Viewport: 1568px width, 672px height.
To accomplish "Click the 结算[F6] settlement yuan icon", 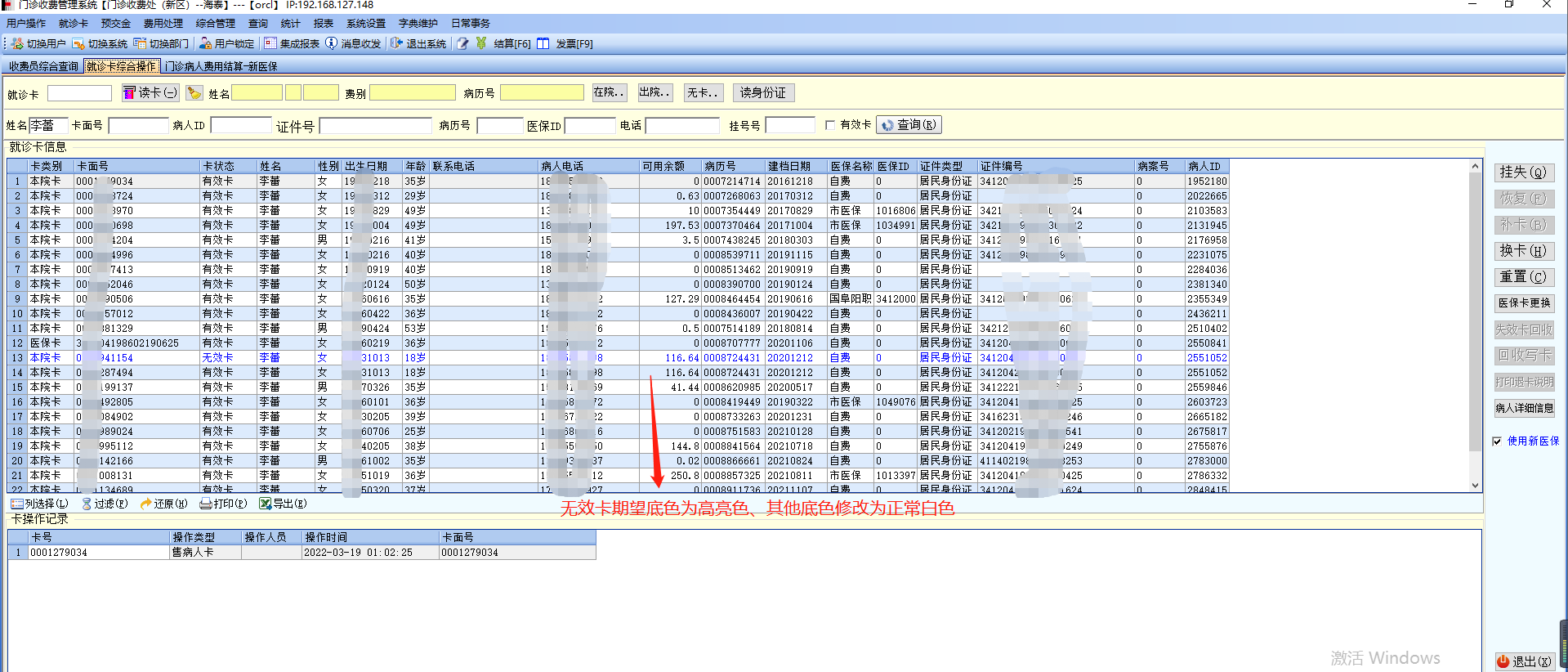I will pyautogui.click(x=481, y=43).
